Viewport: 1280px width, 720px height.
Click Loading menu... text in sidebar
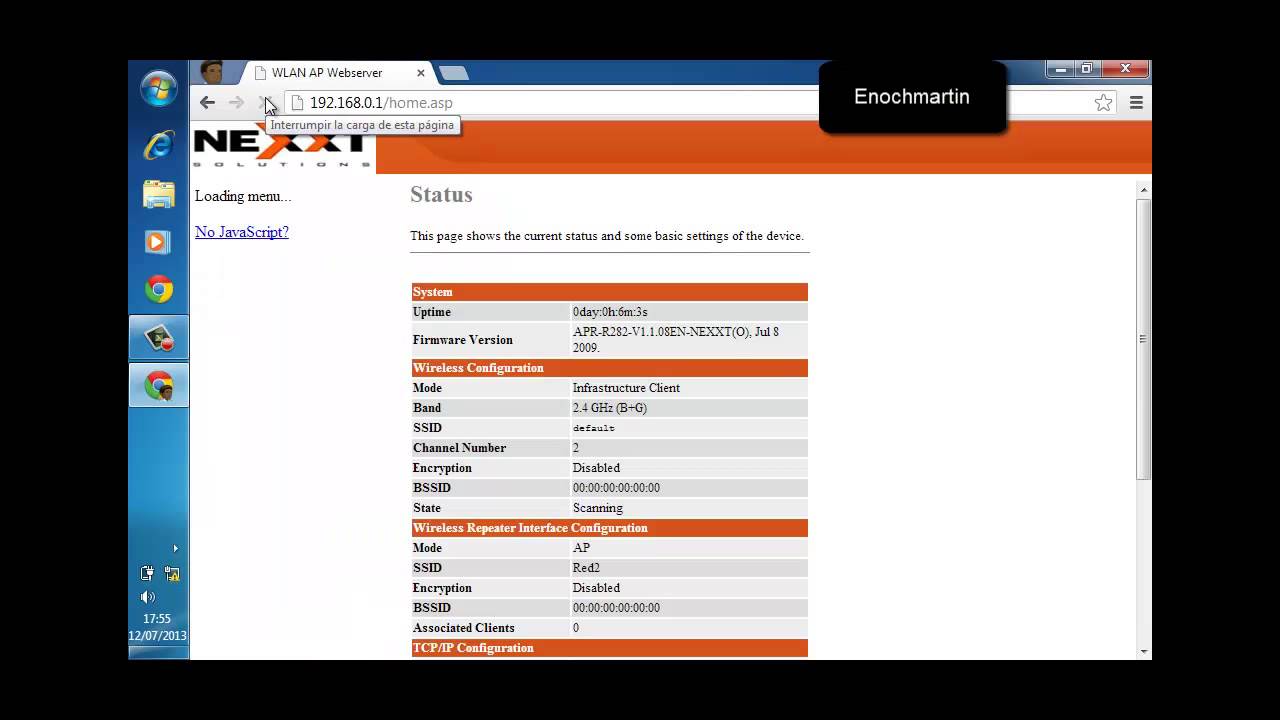[x=243, y=196]
